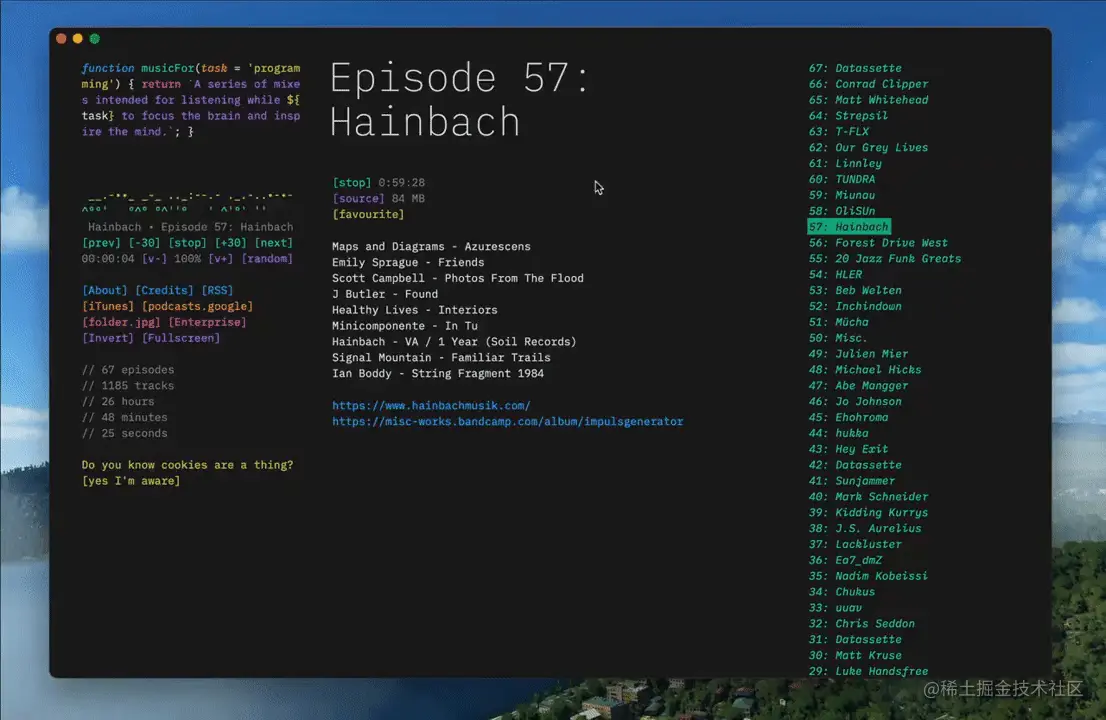Click [stop] beside the 0:59:28 time
The height and width of the screenshot is (720, 1106).
pyautogui.click(x=351, y=183)
